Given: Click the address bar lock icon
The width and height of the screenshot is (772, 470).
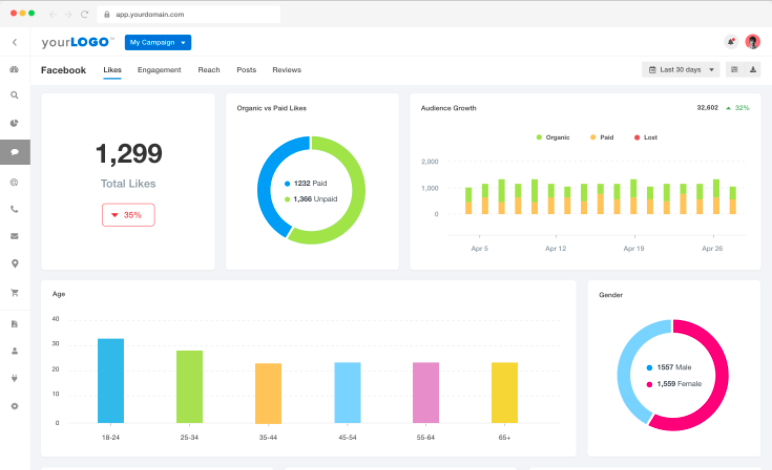Looking at the screenshot, I should (106, 14).
